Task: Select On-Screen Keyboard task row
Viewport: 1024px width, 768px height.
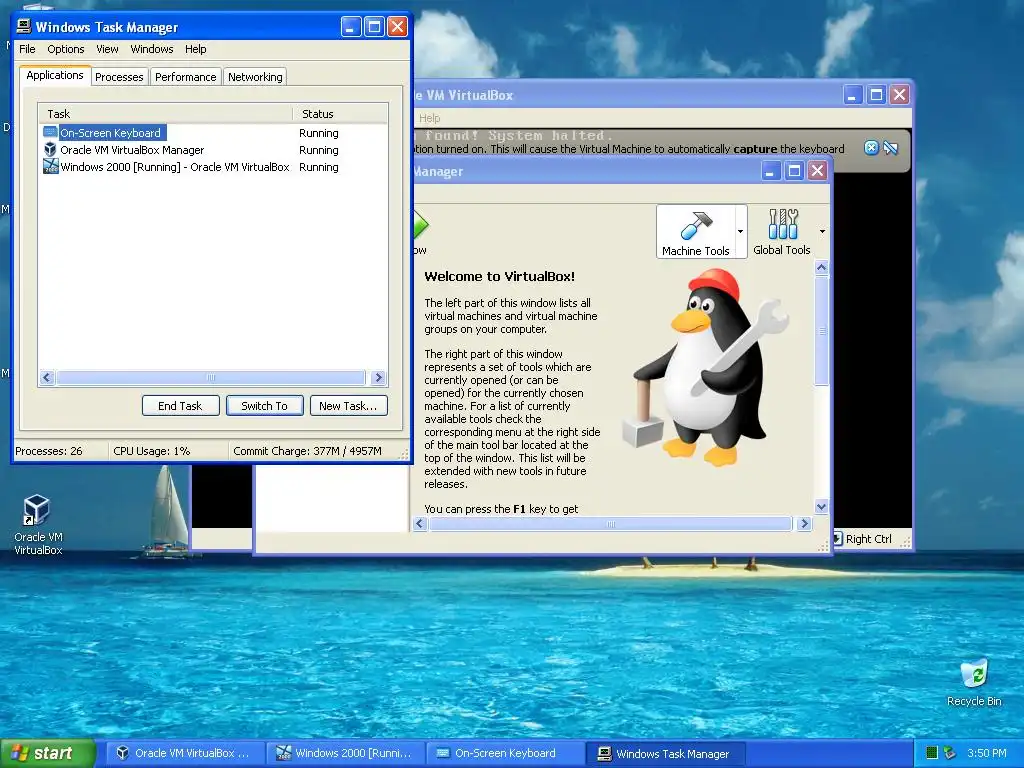Action: pos(213,133)
